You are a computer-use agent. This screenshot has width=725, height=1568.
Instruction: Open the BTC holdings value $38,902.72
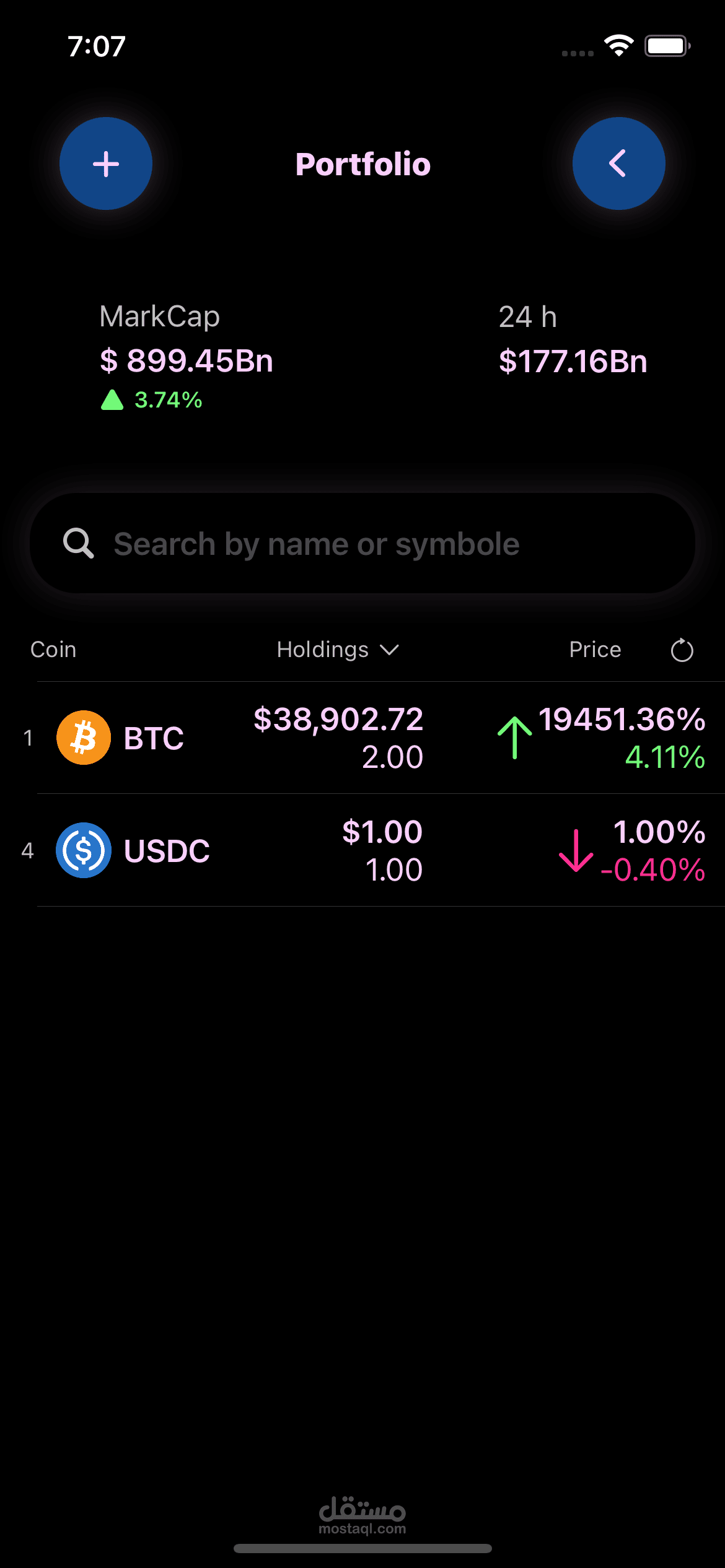coord(338,720)
